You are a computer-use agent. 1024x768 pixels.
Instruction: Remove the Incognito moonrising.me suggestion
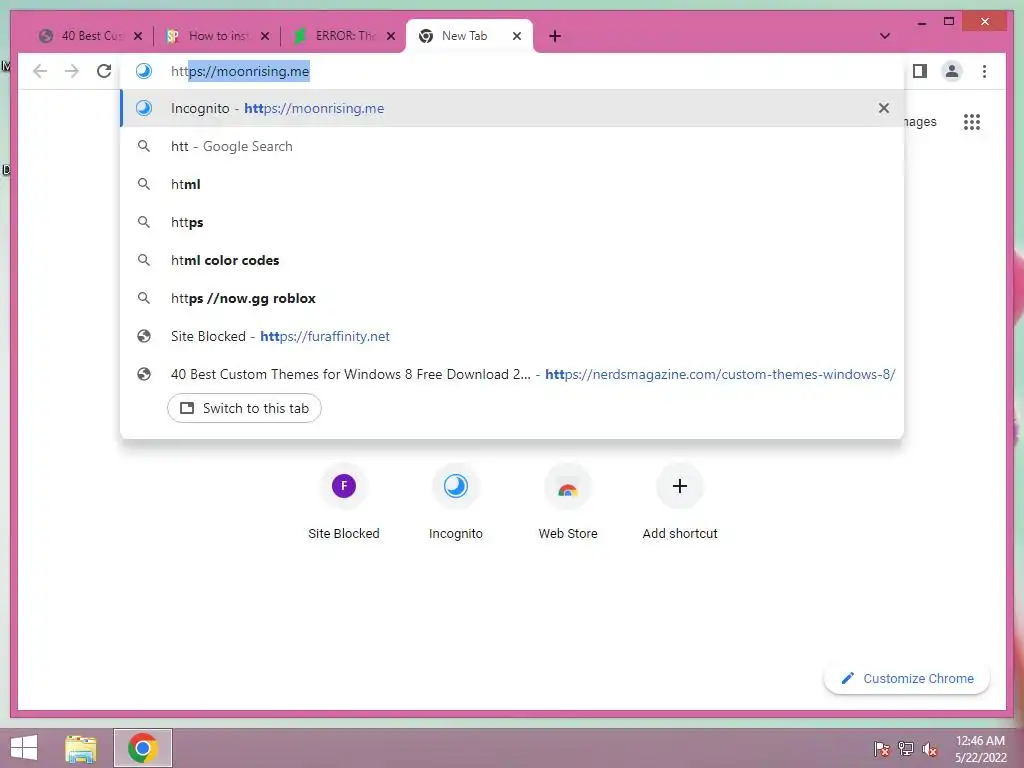pyautogui.click(x=884, y=108)
